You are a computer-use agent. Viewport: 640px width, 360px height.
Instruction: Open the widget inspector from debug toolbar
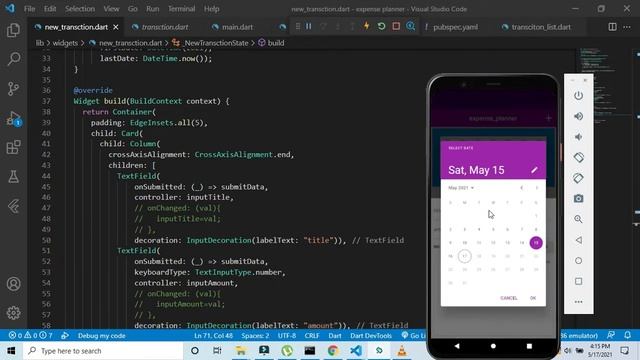point(411,27)
